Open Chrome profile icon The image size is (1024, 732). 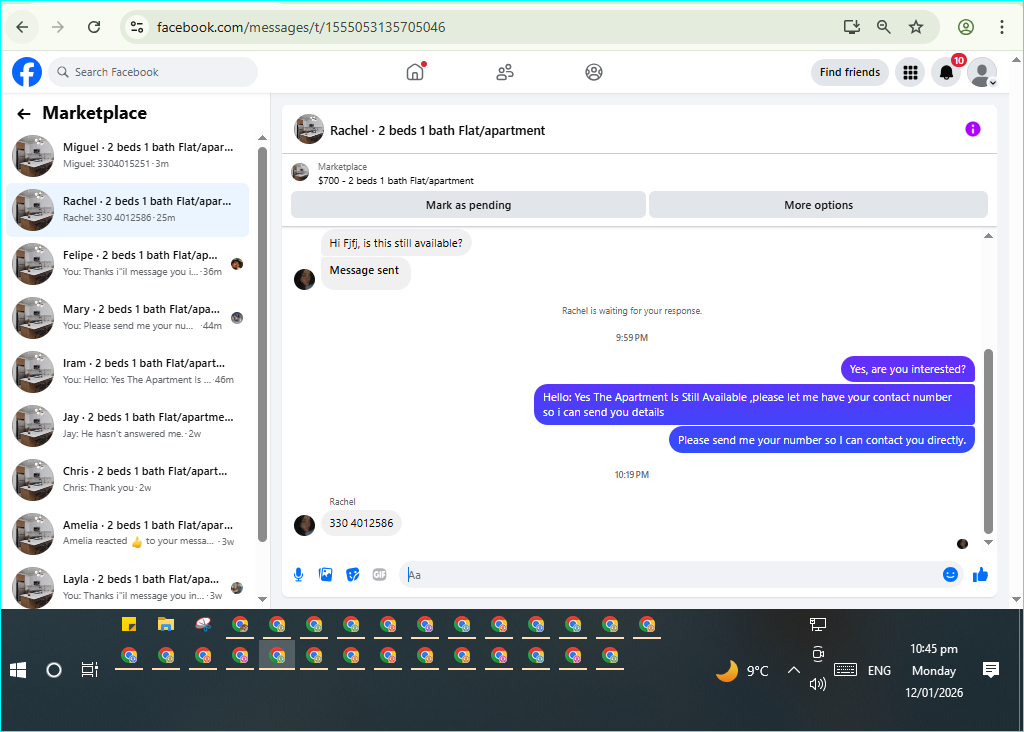tap(966, 27)
